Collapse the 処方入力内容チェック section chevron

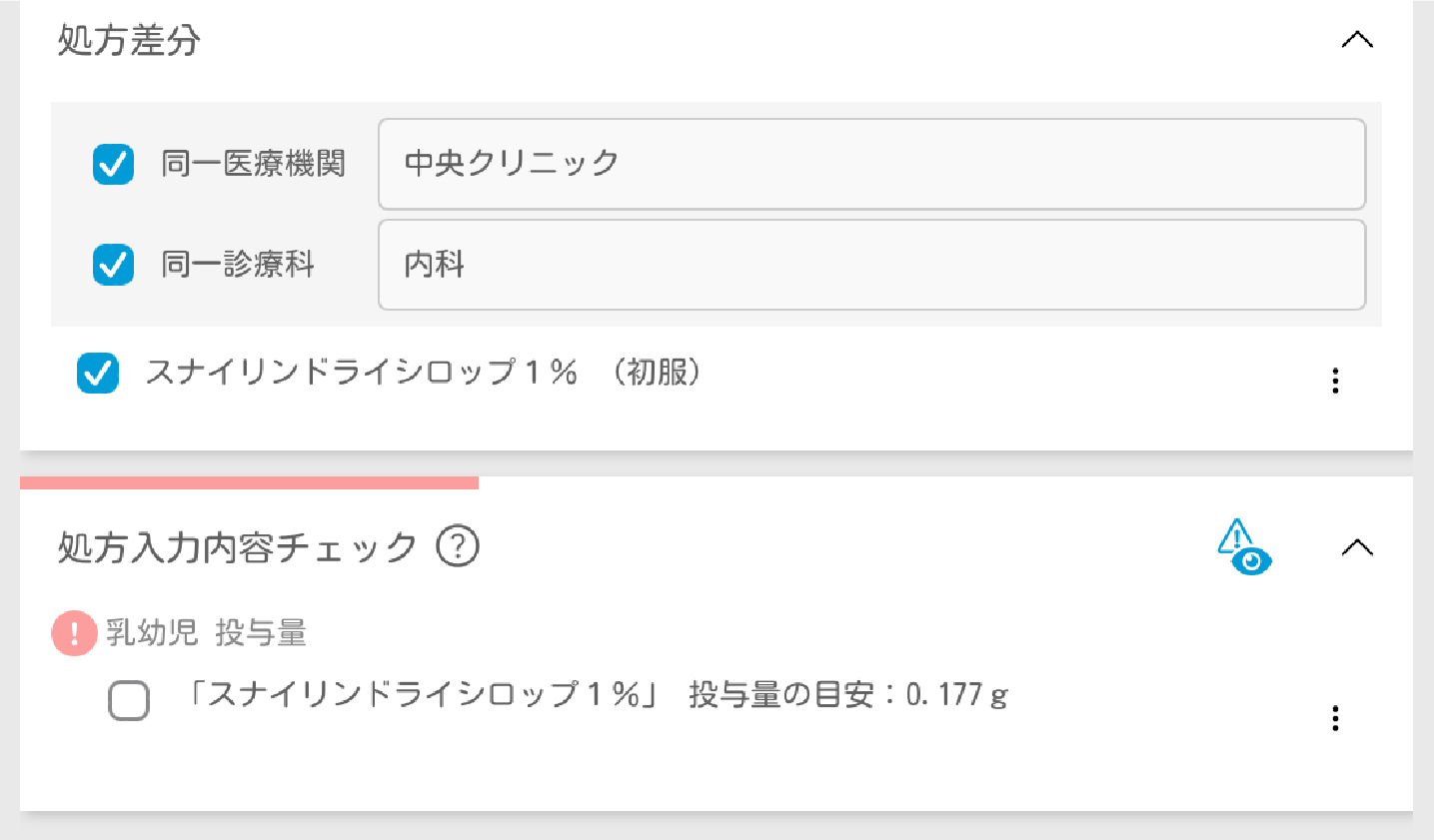[1356, 547]
